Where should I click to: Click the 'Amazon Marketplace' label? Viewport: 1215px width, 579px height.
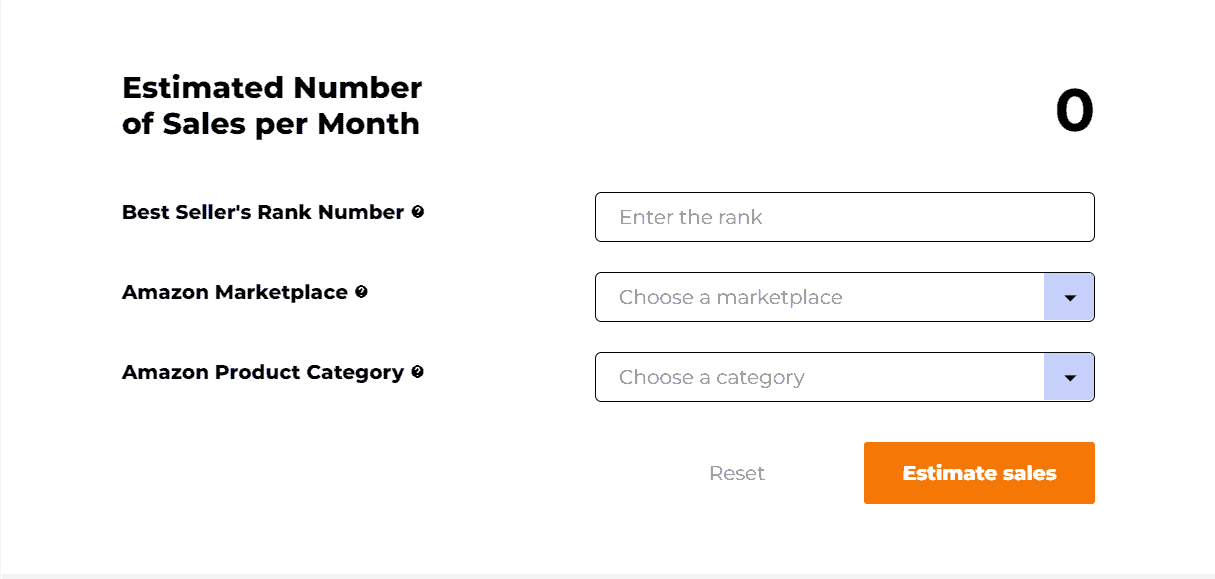(234, 292)
